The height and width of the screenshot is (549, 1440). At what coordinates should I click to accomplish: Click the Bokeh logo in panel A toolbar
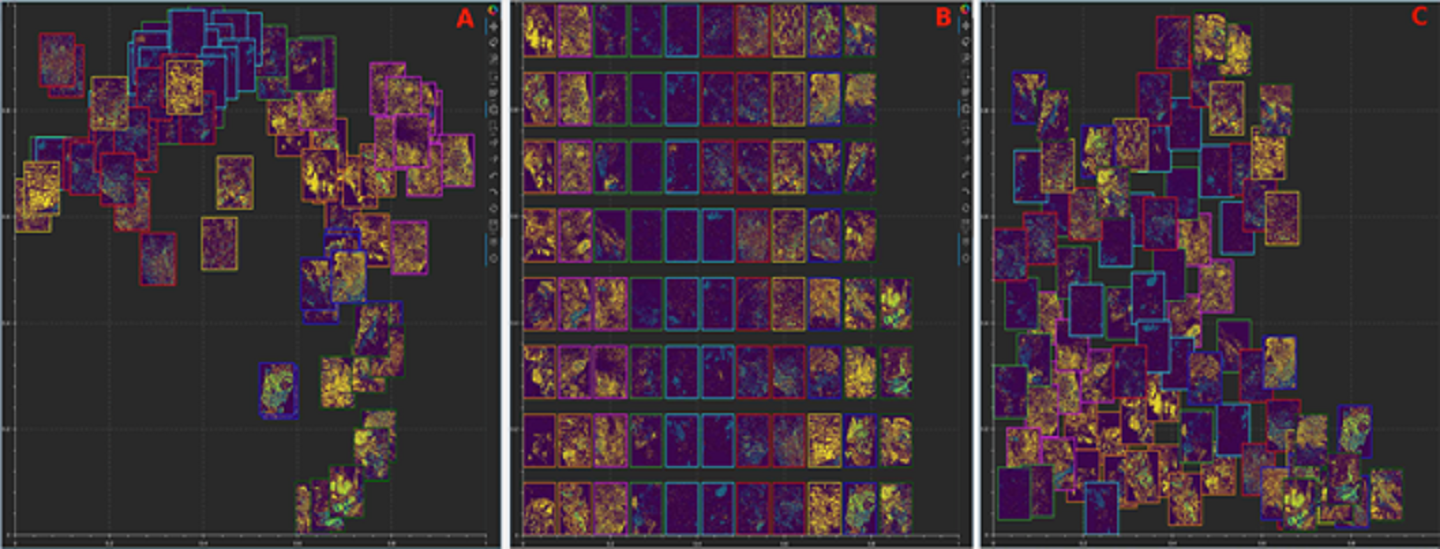pos(493,10)
